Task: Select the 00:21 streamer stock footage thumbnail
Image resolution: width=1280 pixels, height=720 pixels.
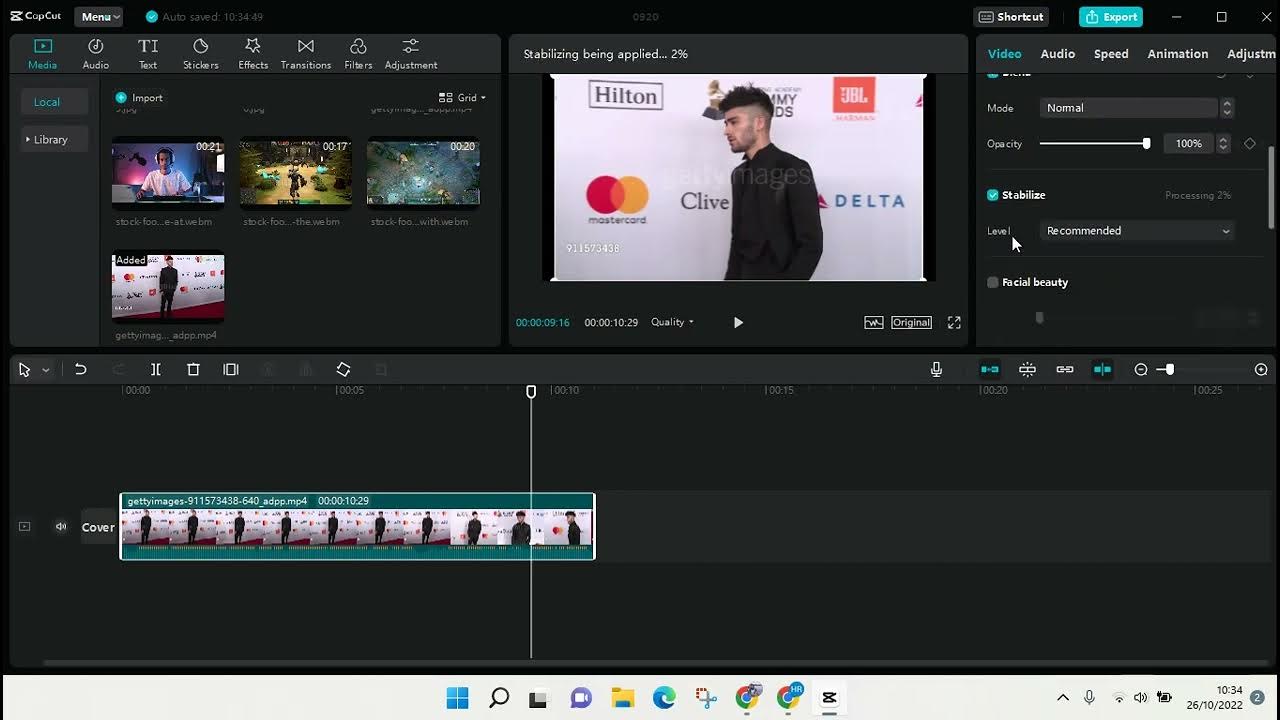Action: click(168, 172)
